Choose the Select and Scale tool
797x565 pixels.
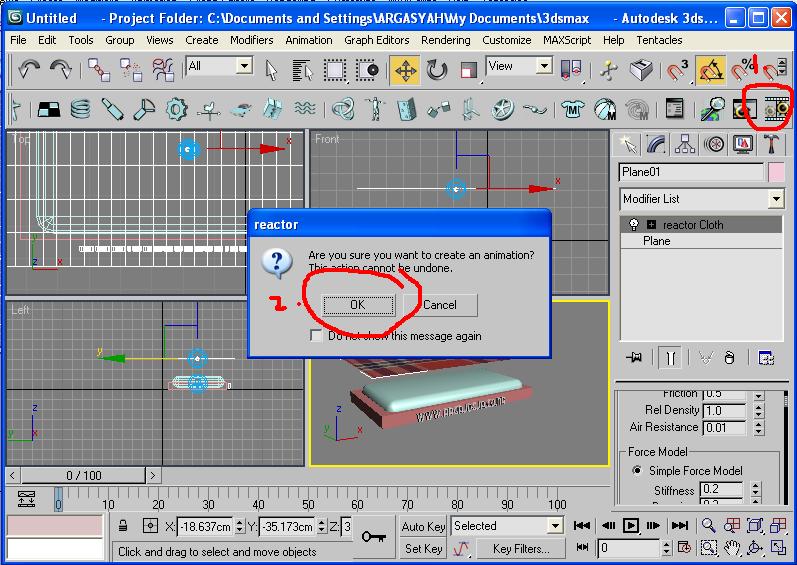(x=468, y=70)
